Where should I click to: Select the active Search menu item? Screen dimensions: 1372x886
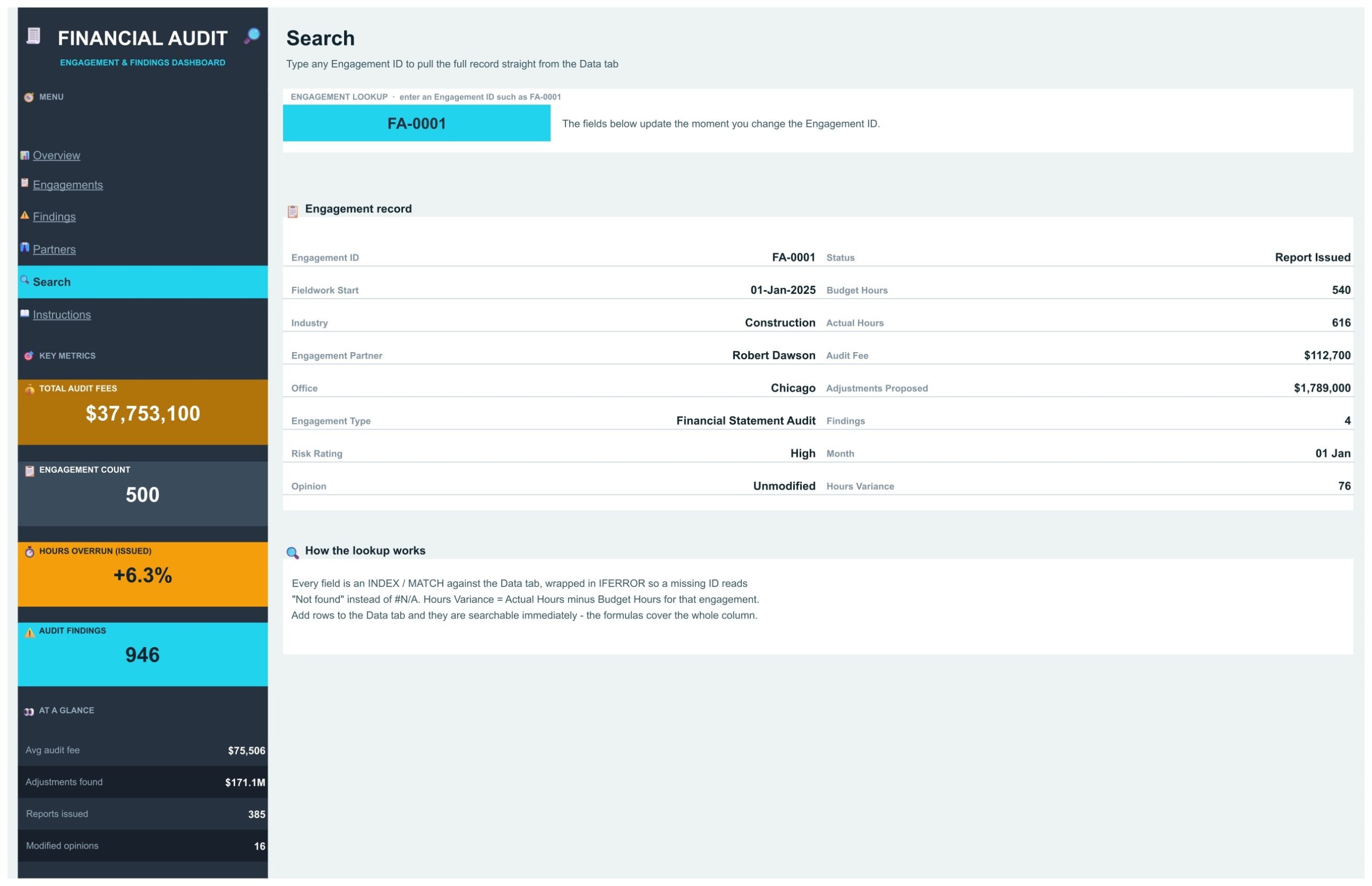(143, 282)
